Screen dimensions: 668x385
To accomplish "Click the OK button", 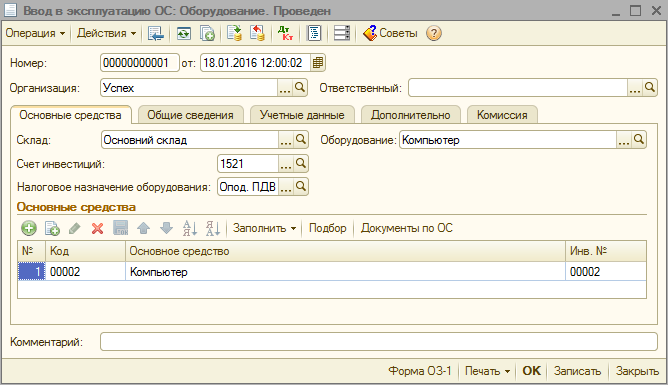I will point(532,371).
